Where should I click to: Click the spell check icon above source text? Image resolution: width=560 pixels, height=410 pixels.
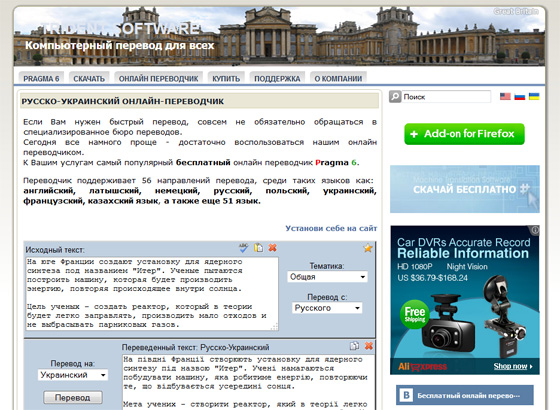244,248
